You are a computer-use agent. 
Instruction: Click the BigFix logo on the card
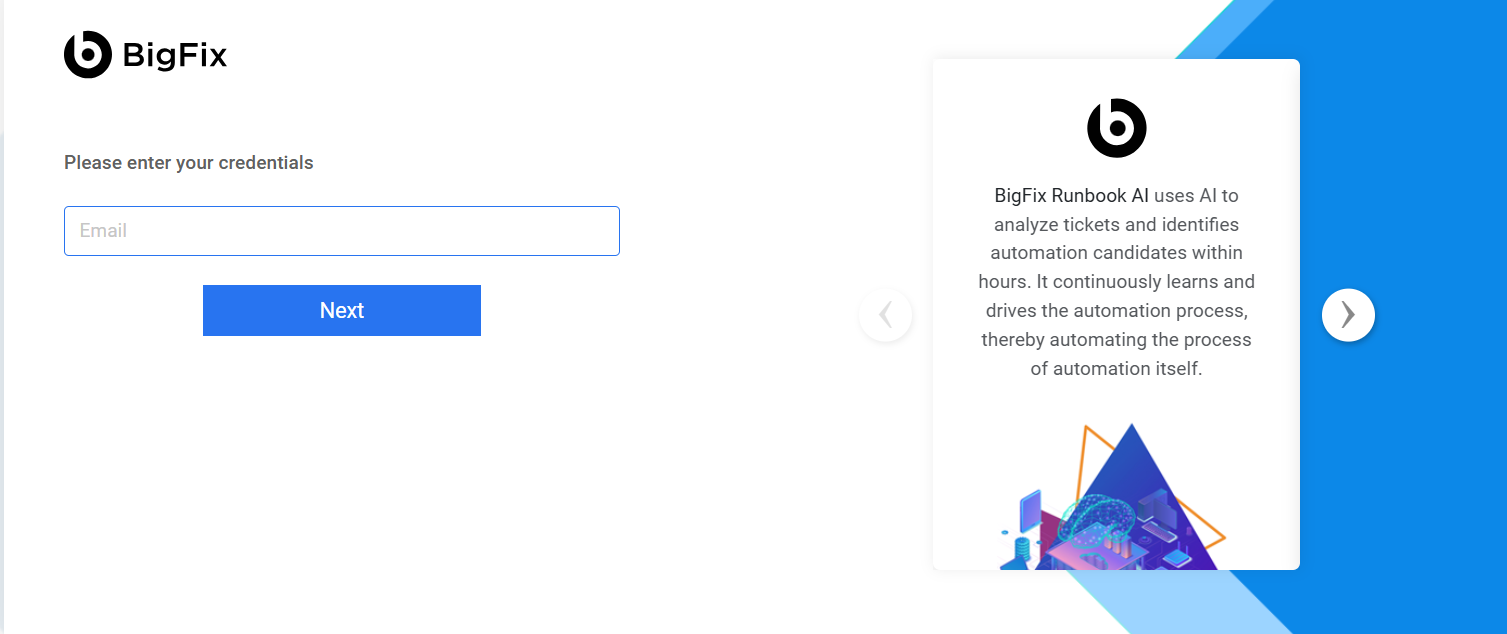[1116, 128]
